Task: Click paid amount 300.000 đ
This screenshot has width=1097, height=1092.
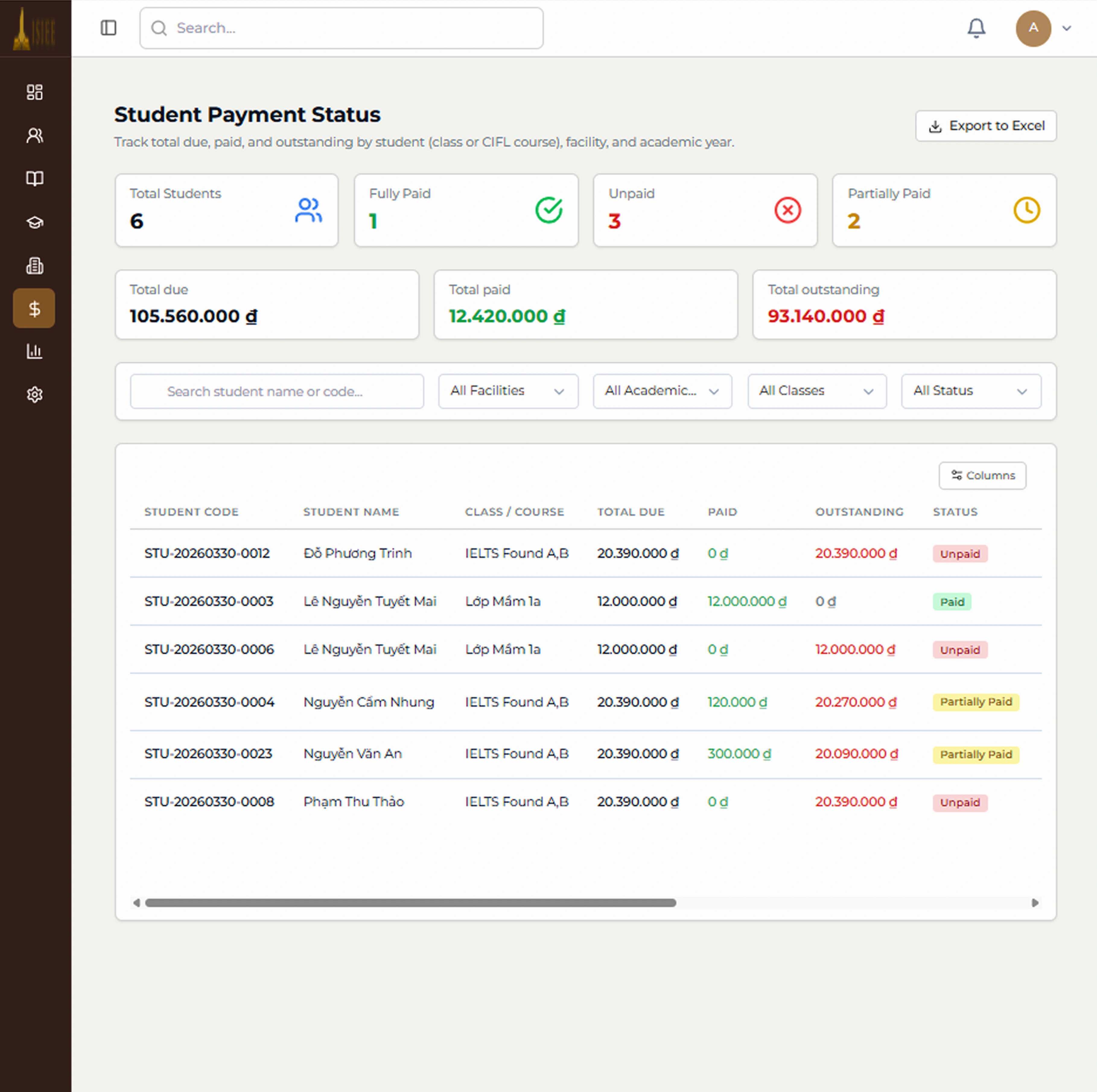Action: click(x=739, y=754)
